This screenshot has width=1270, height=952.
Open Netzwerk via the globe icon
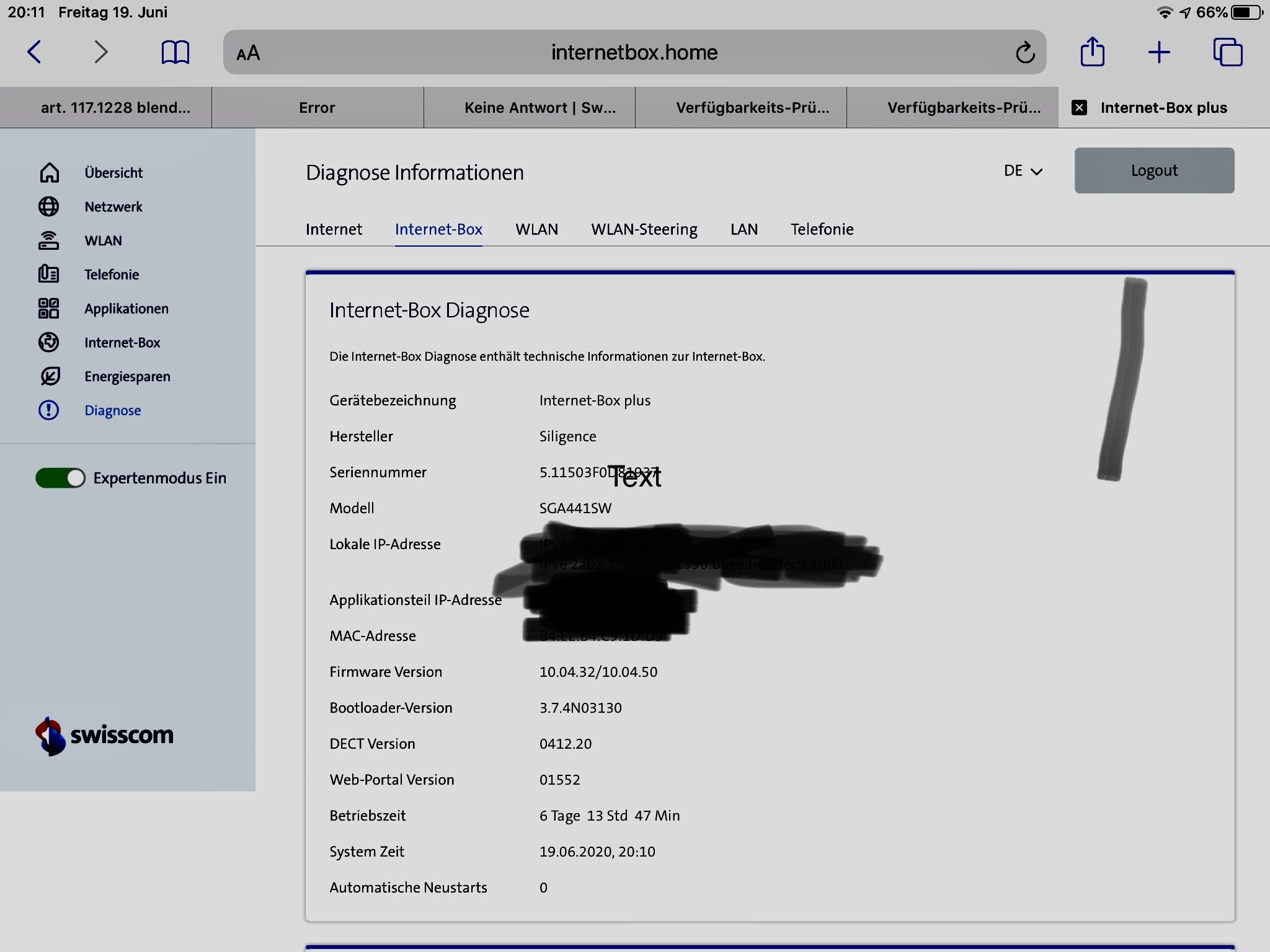[x=49, y=206]
